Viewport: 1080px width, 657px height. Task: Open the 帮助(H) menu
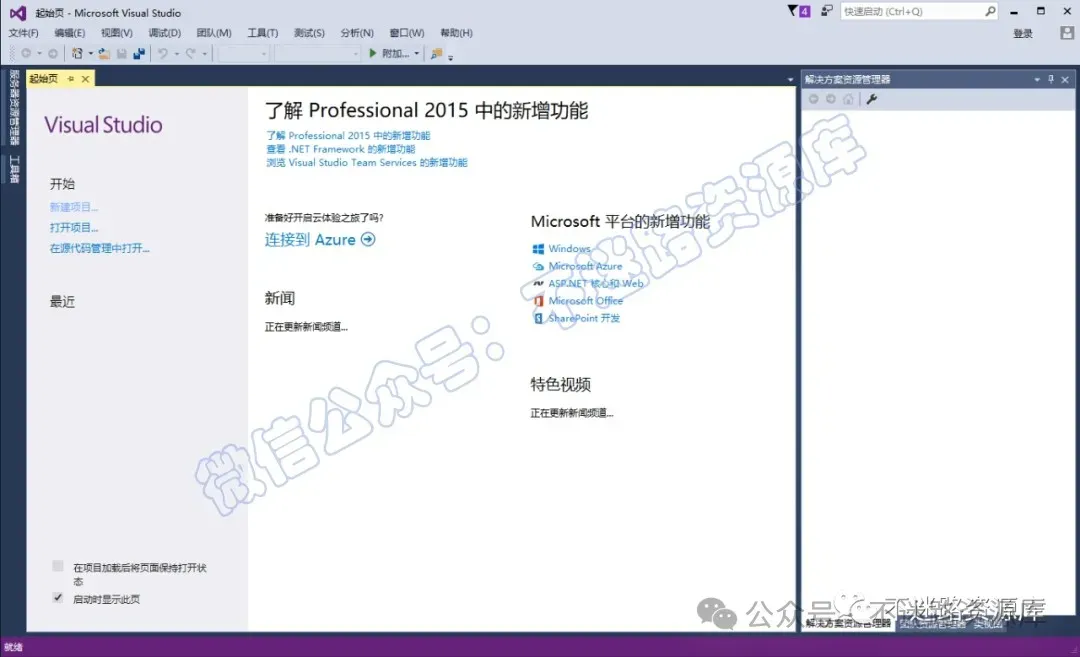pyautogui.click(x=456, y=32)
